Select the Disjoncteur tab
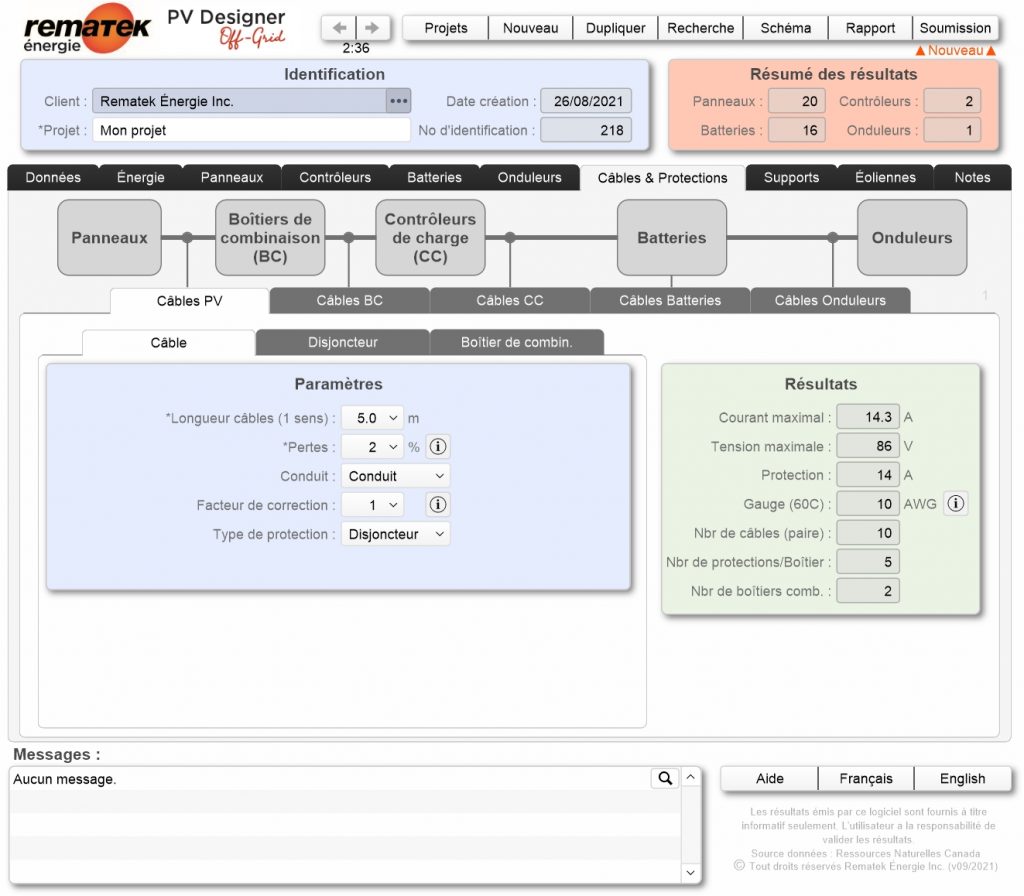This screenshot has height=896, width=1024. click(342, 342)
